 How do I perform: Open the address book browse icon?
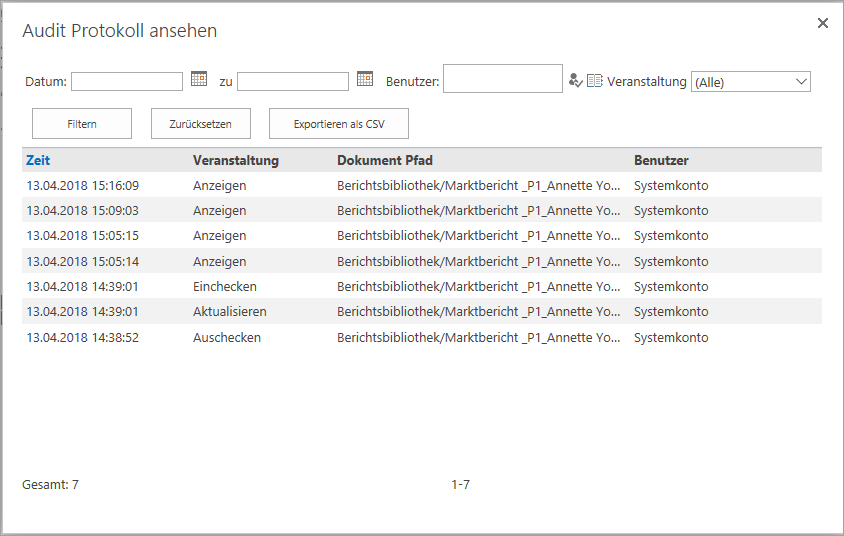coord(594,81)
